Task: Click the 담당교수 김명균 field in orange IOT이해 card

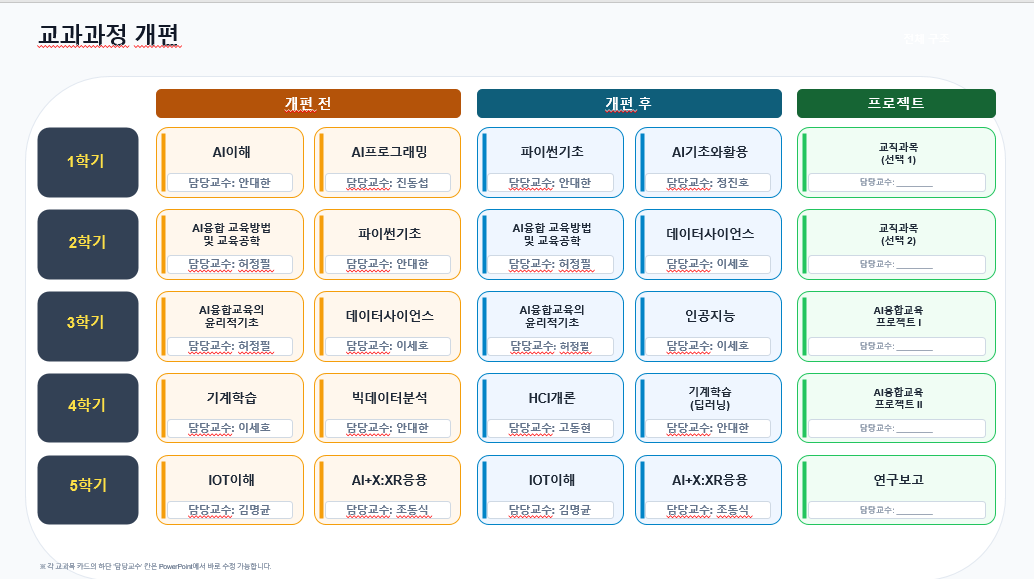Action: coord(229,510)
